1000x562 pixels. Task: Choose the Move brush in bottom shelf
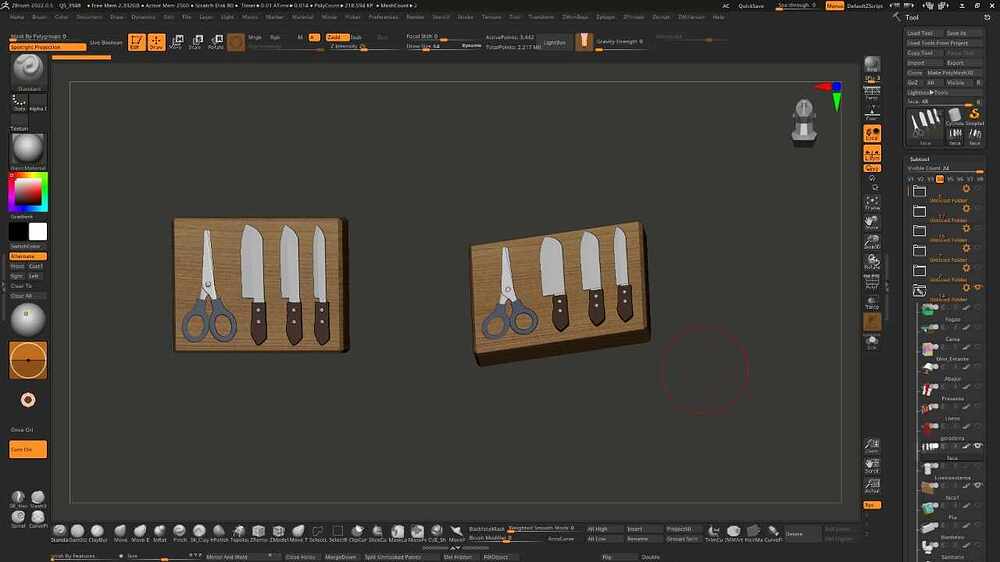click(120, 532)
